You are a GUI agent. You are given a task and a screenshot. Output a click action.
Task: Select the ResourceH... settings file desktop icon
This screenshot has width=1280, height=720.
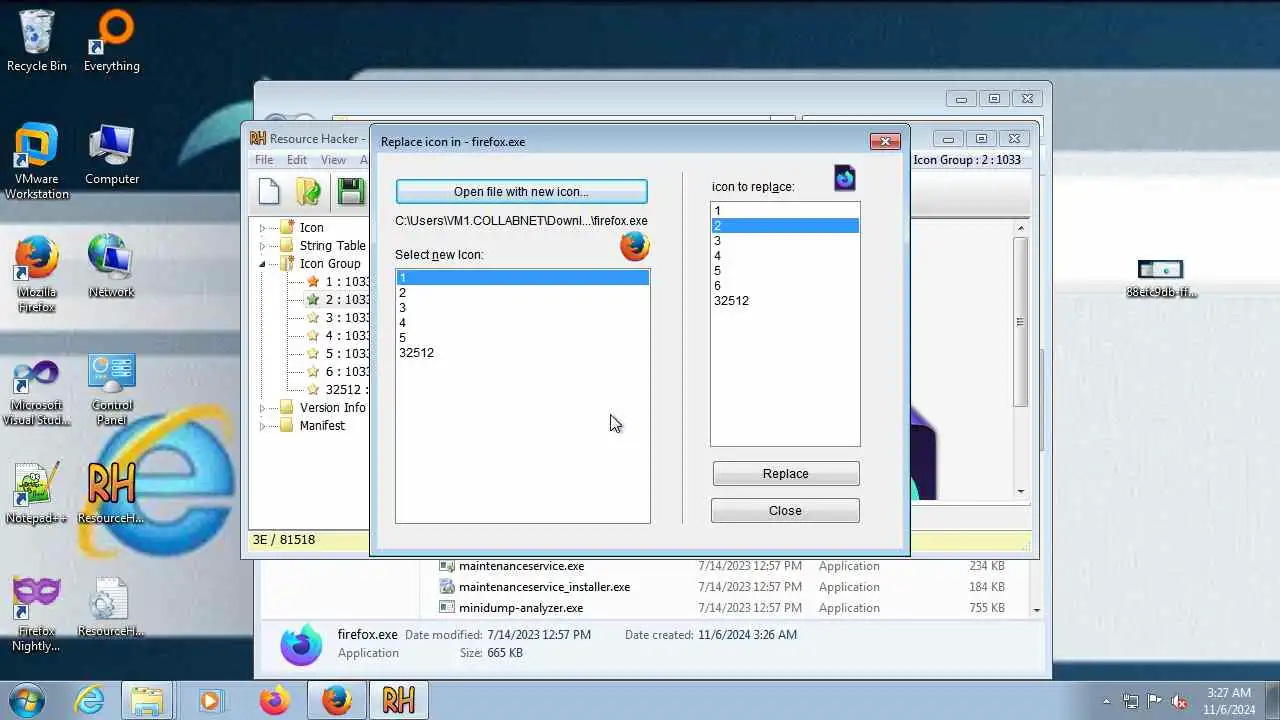(x=111, y=606)
